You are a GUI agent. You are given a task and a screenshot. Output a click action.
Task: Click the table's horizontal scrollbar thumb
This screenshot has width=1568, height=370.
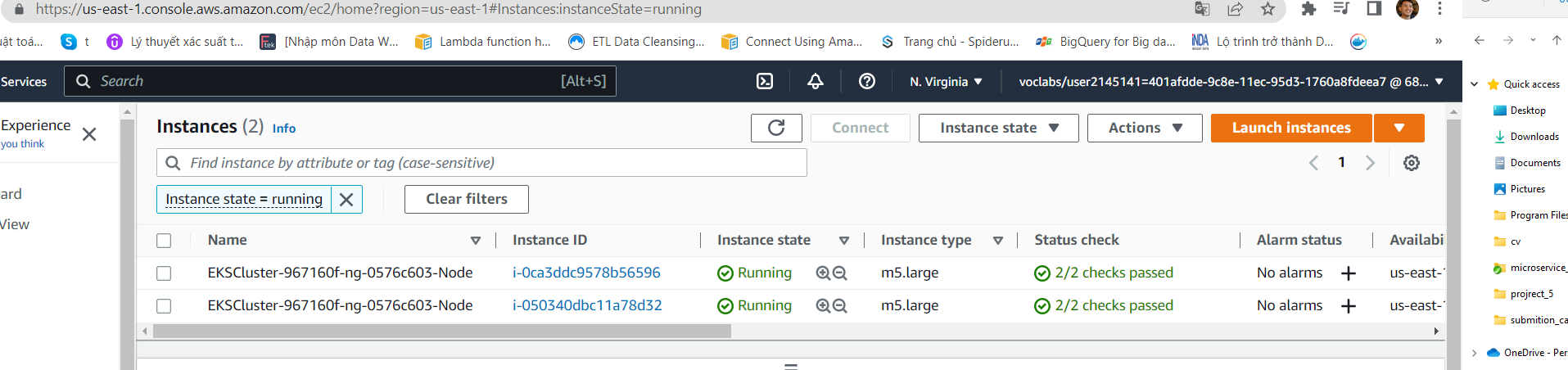(442, 332)
